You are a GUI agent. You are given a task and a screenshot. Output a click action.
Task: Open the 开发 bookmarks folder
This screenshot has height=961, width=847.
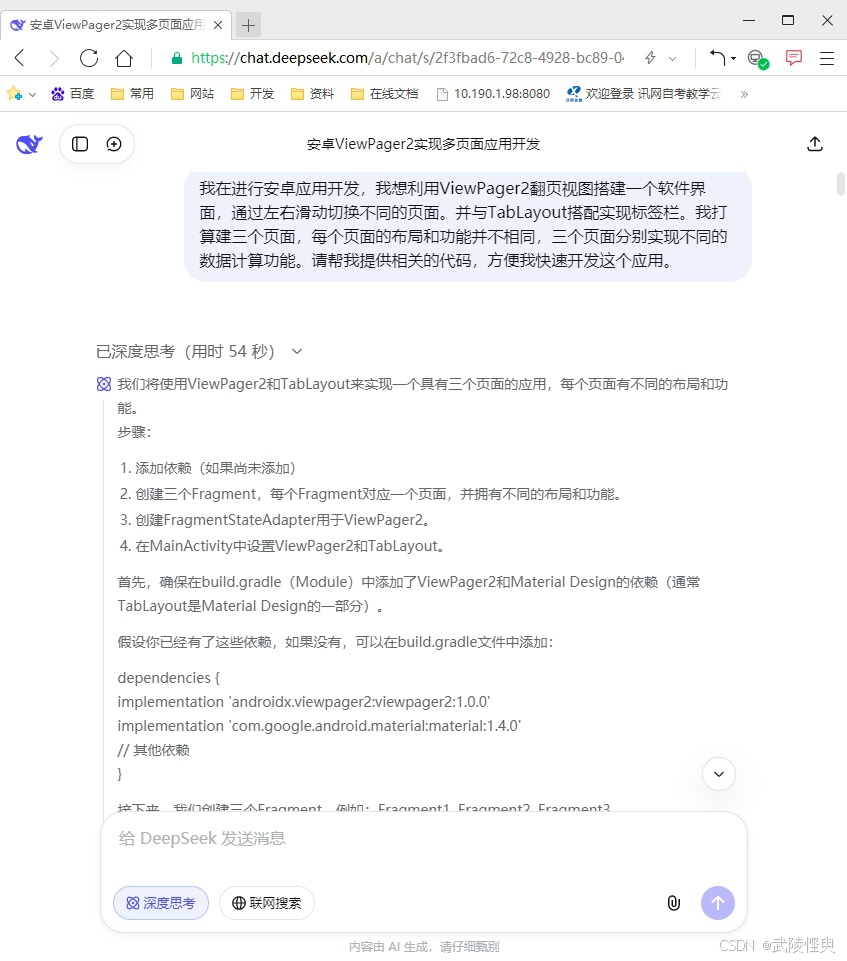pos(252,94)
